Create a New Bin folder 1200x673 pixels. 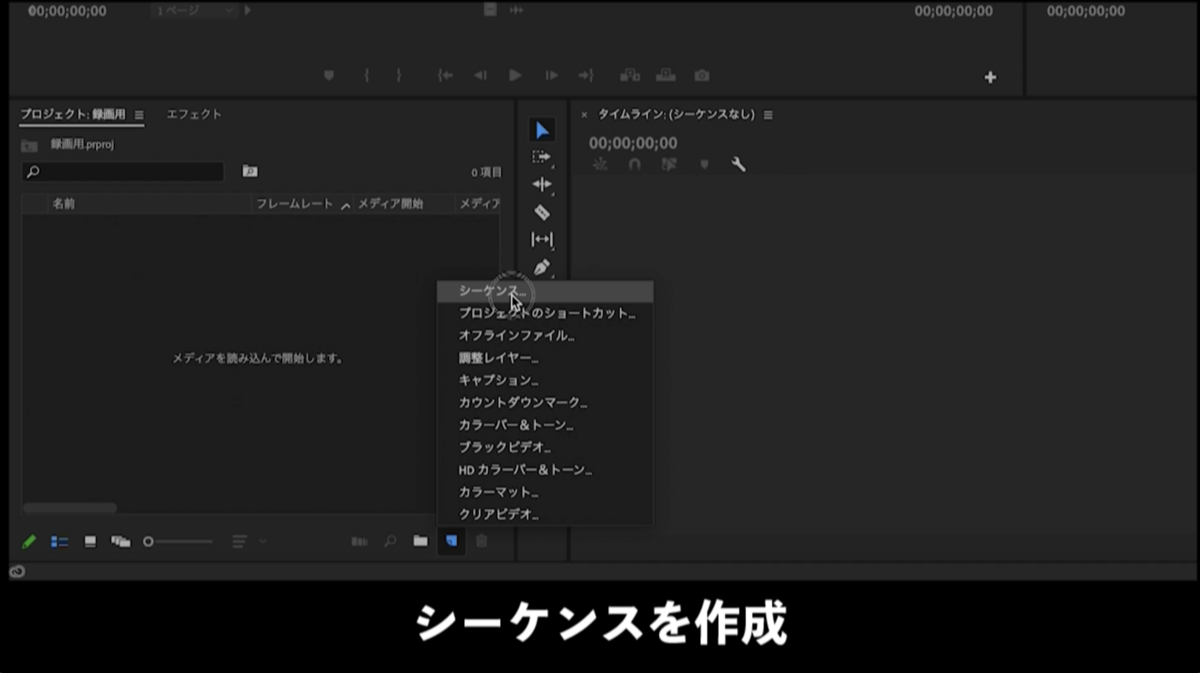420,541
